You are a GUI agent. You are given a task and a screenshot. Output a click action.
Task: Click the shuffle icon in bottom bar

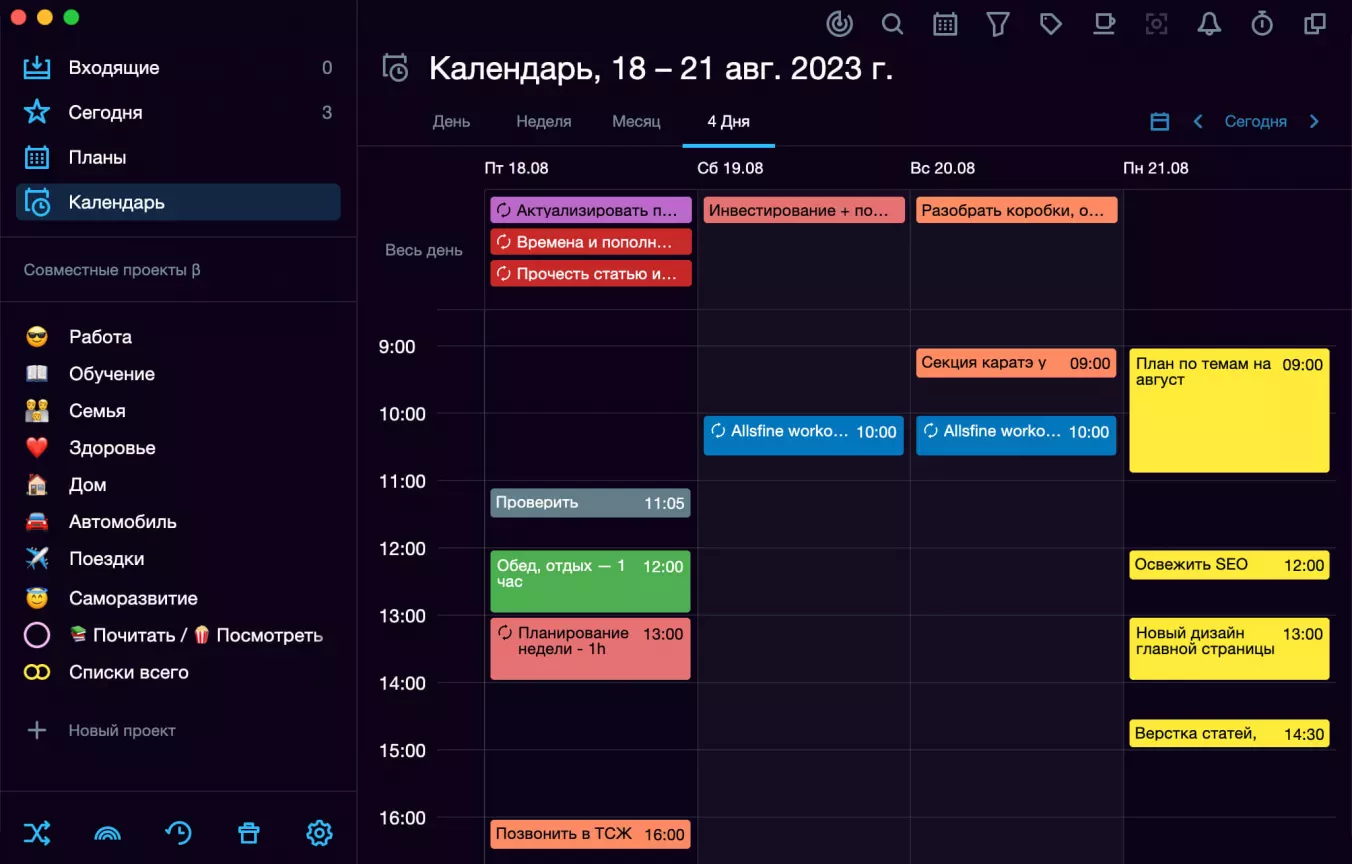click(37, 832)
